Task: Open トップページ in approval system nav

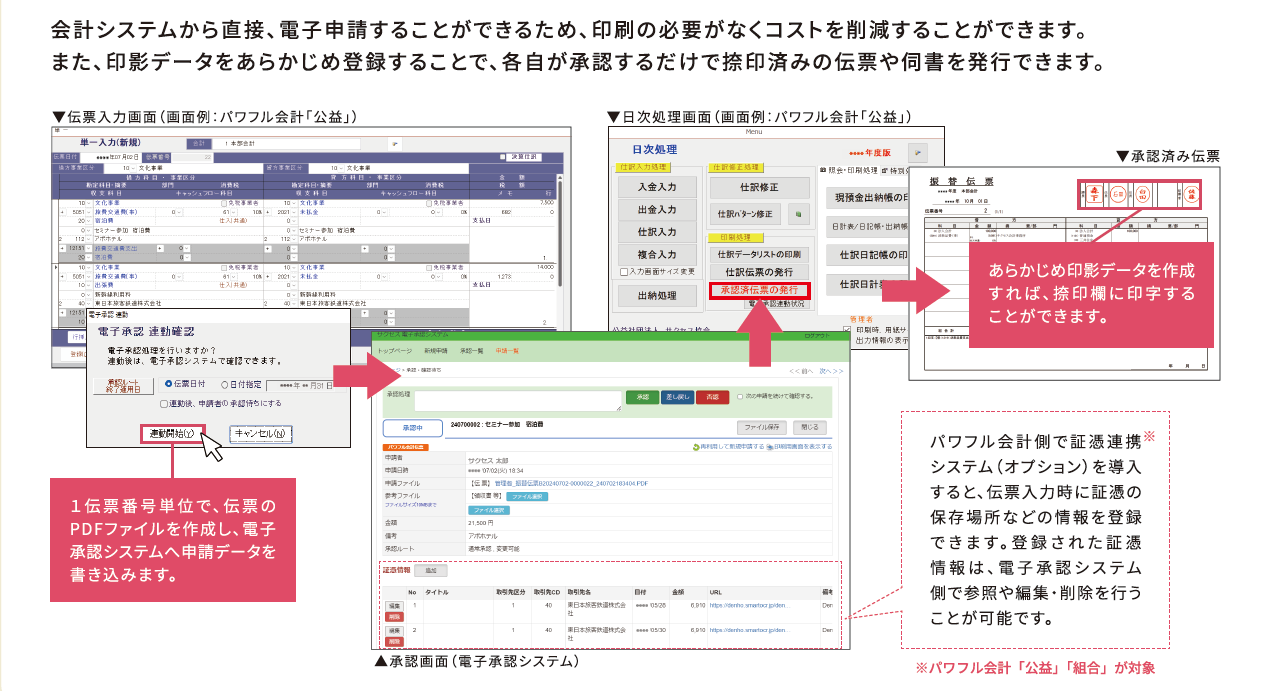Action: (x=394, y=351)
